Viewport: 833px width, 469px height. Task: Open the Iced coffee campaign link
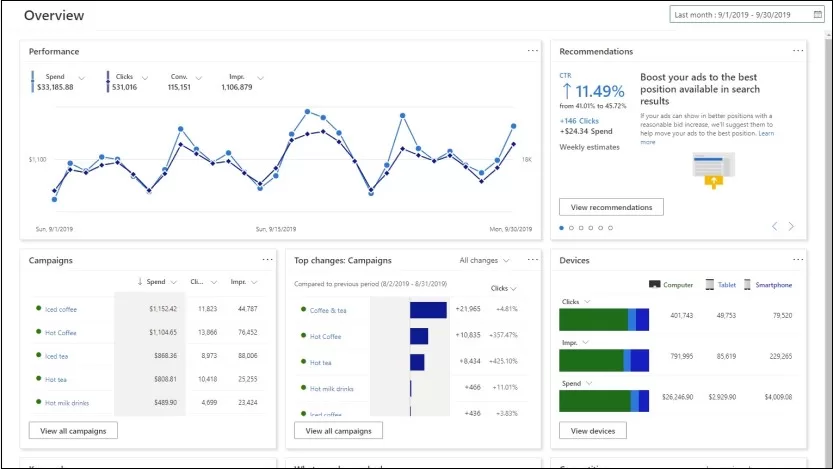coord(61,309)
